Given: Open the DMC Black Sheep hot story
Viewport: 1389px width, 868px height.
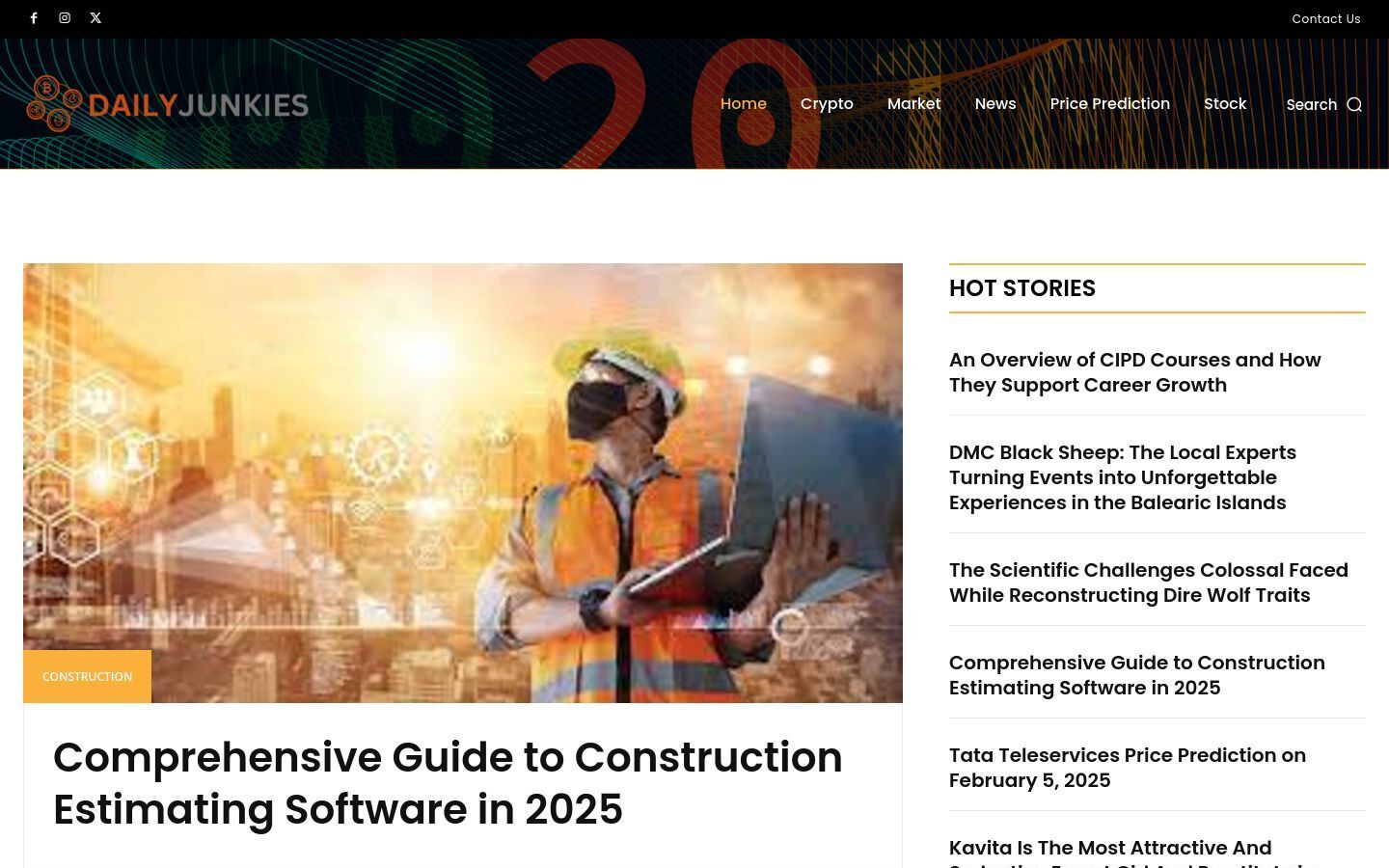Looking at the screenshot, I should click(1123, 477).
